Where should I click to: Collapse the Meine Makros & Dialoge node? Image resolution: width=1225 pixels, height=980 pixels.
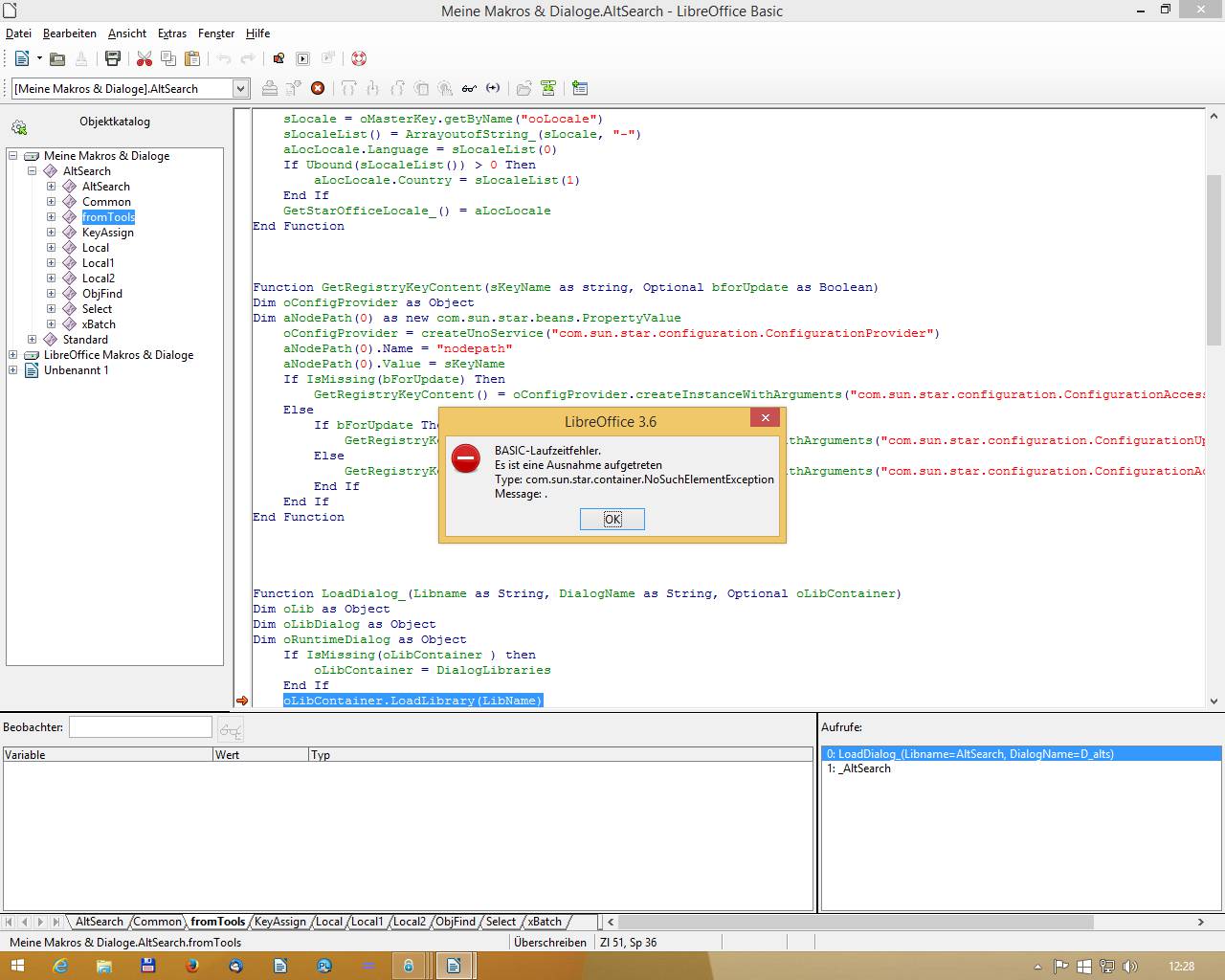[13, 156]
